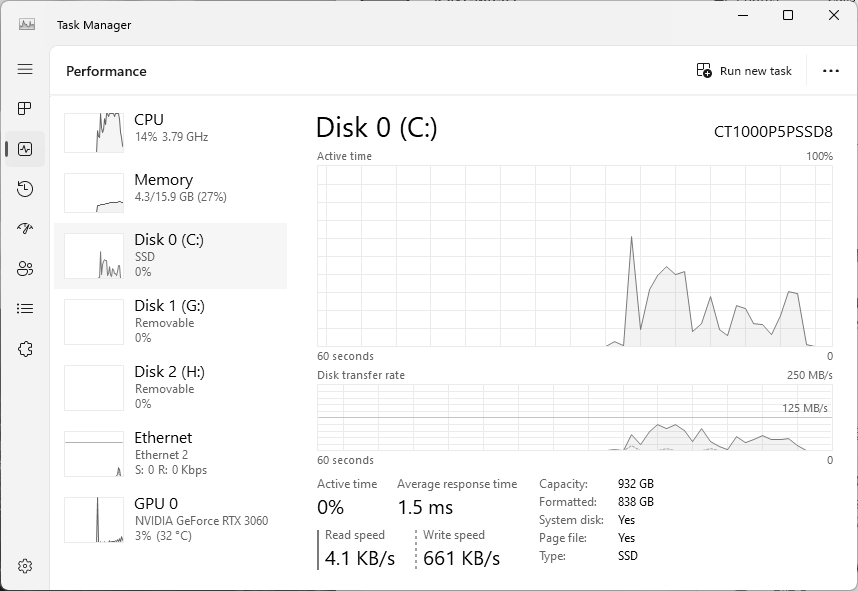Open the Services page
This screenshot has width=858, height=591.
(25, 349)
